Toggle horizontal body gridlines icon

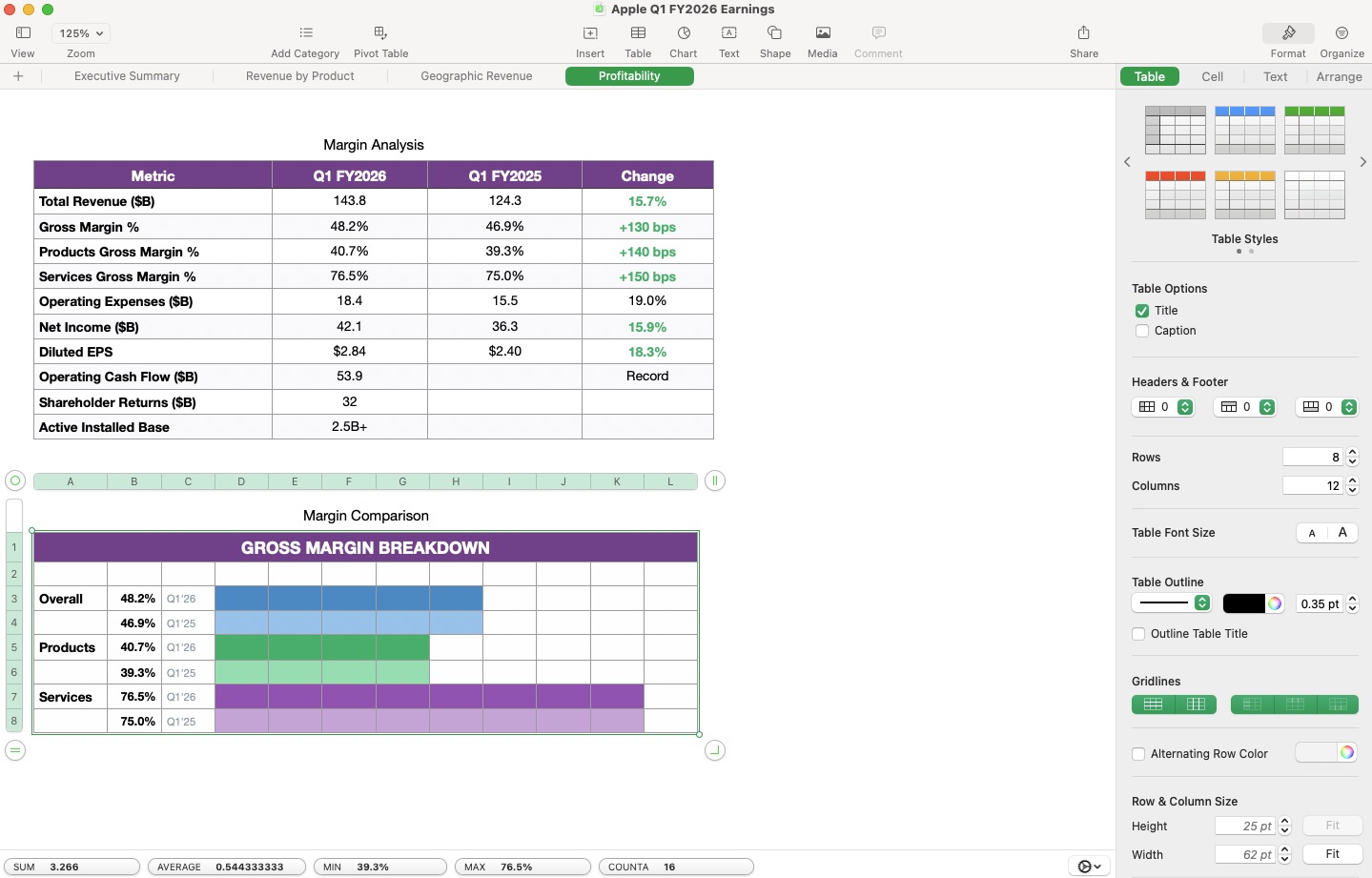[1153, 704]
